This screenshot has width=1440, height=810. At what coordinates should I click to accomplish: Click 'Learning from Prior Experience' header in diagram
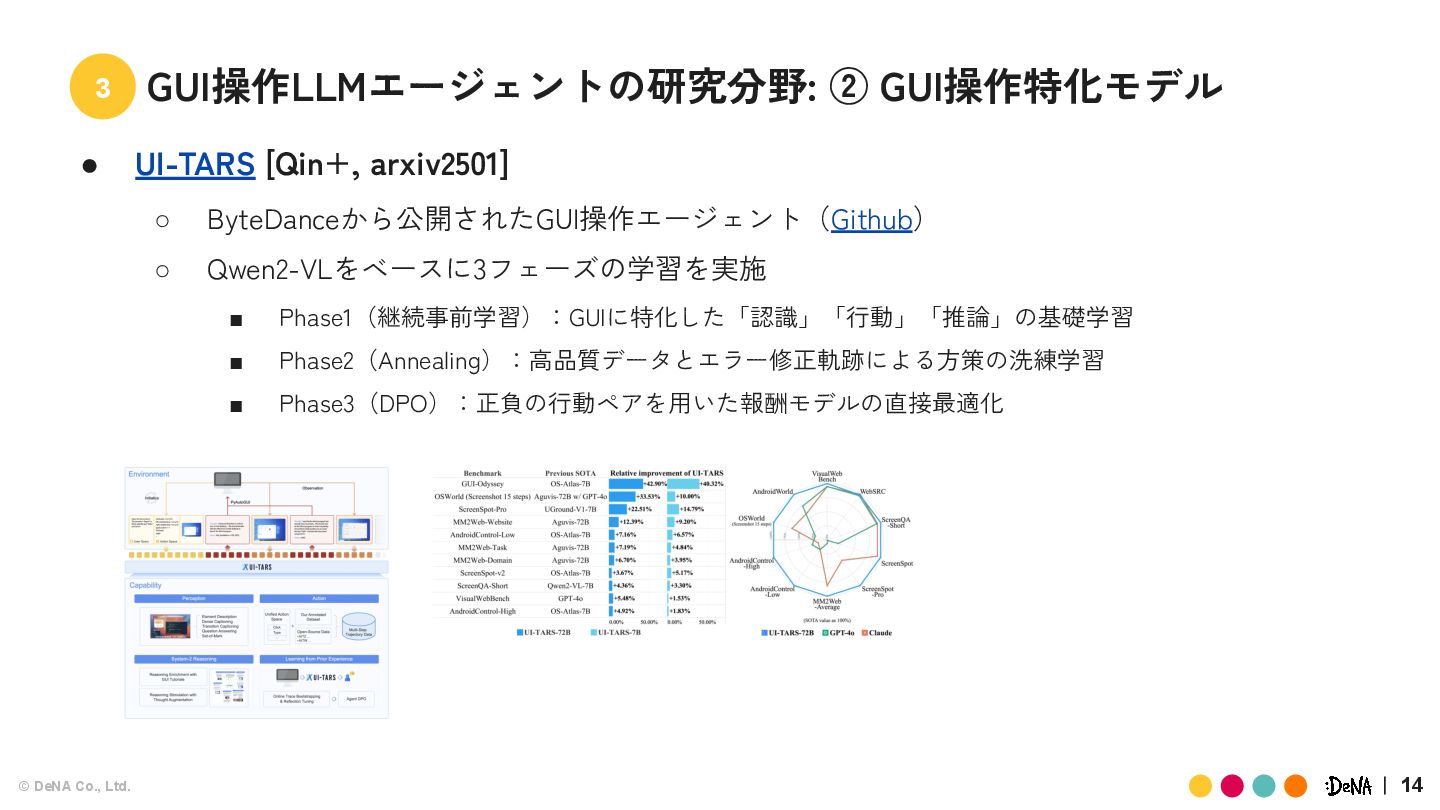pos(319,659)
